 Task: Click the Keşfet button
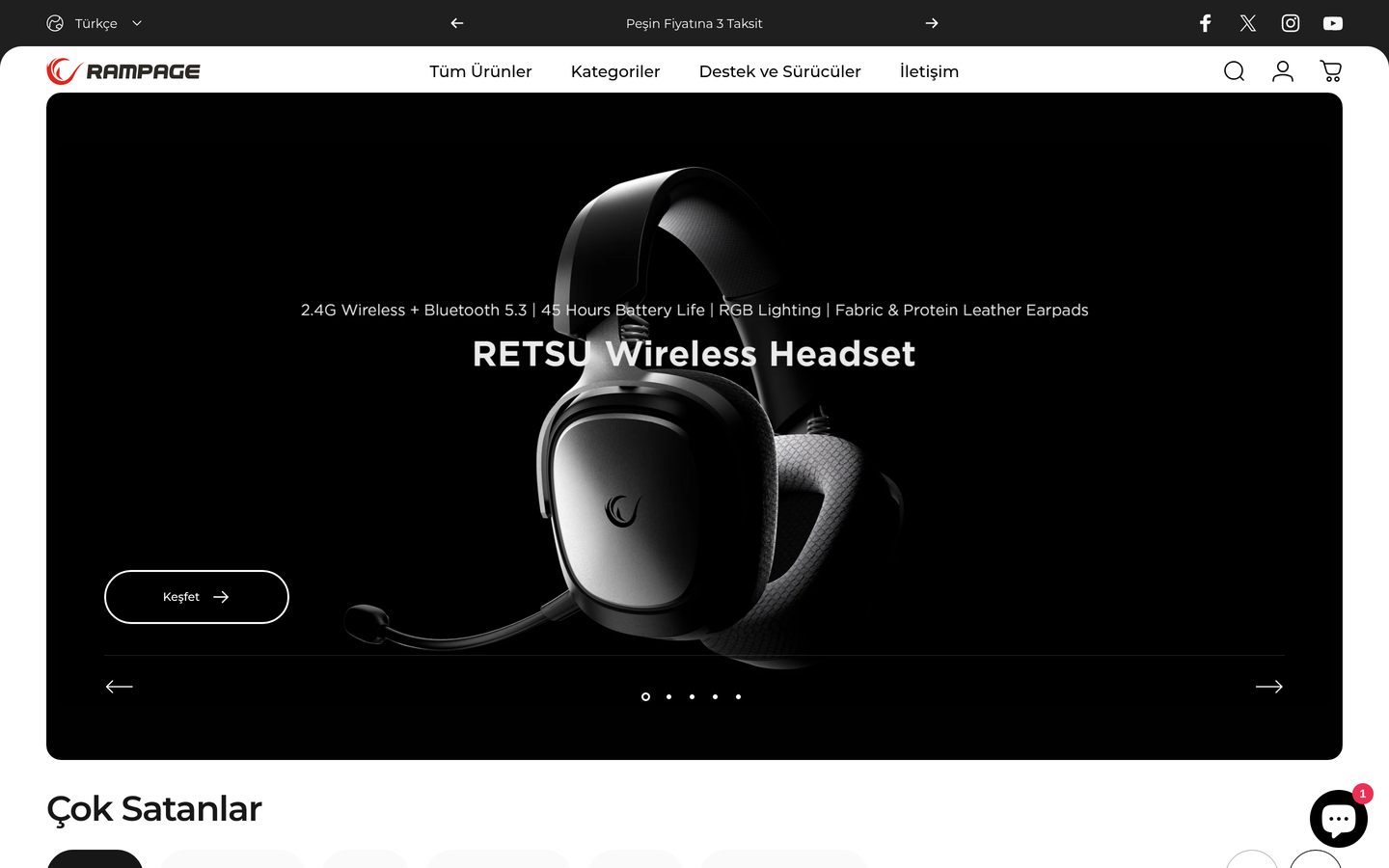197,597
